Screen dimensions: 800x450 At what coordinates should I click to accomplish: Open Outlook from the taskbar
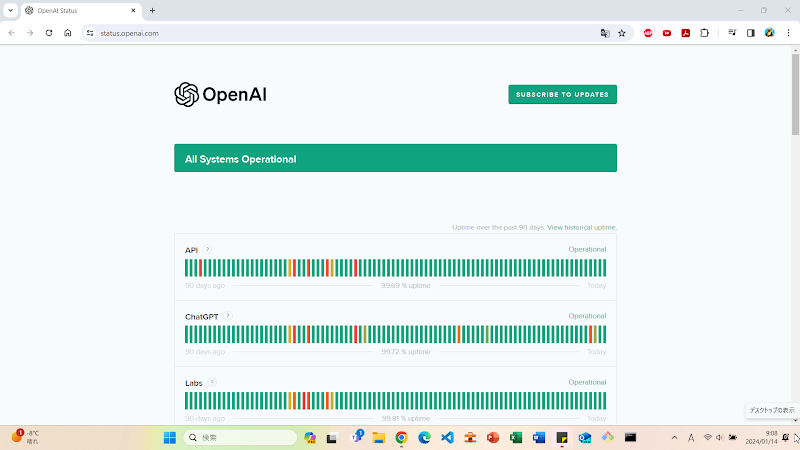click(x=585, y=438)
